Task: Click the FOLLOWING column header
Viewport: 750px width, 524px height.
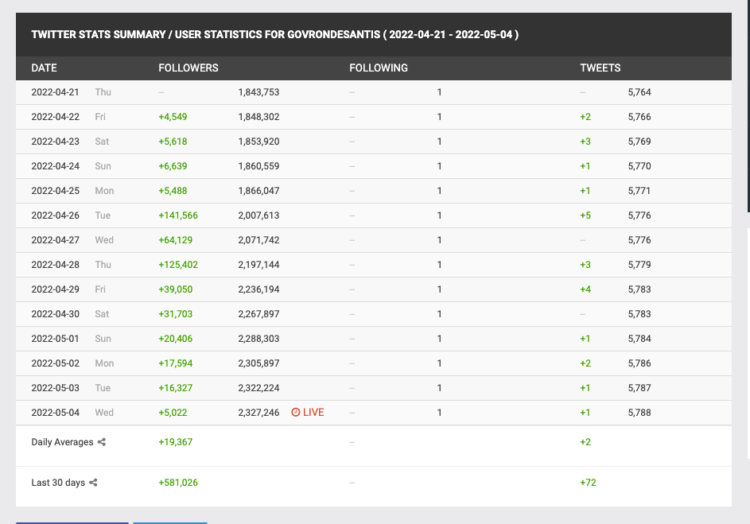Action: tap(378, 68)
